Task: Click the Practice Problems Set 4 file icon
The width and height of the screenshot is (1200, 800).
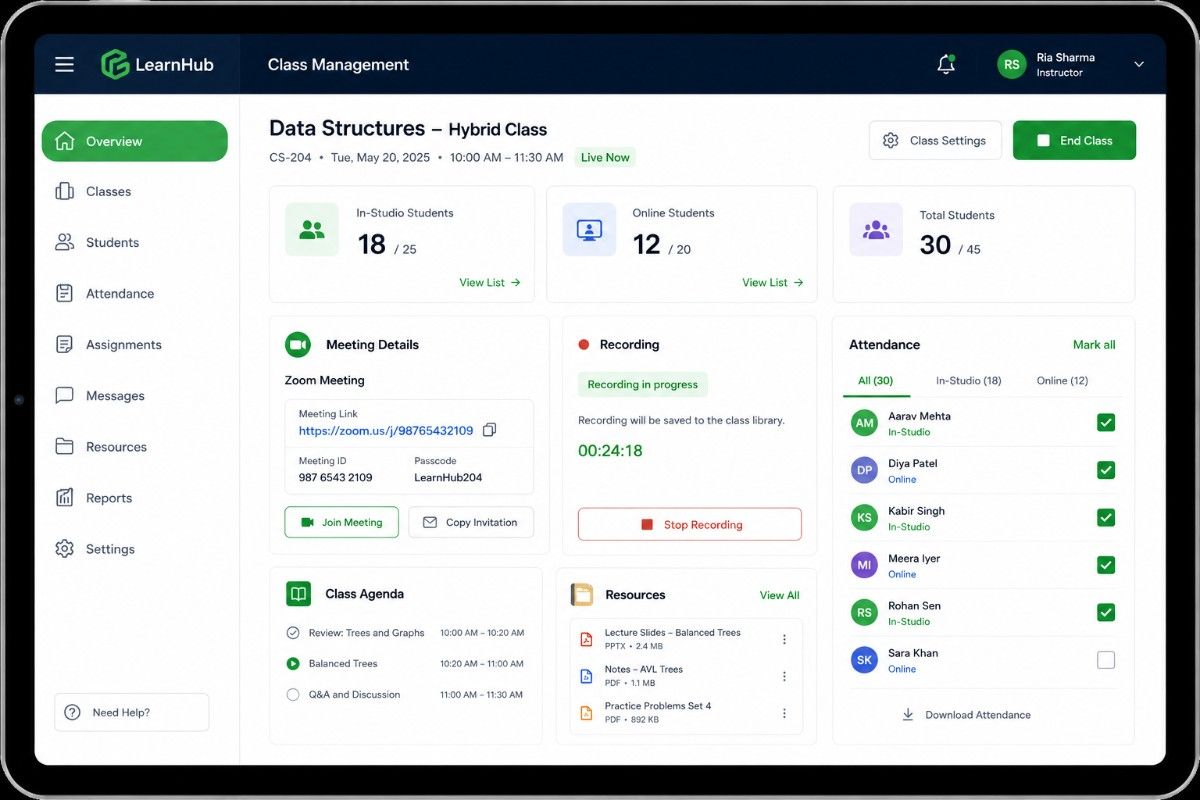Action: [587, 713]
